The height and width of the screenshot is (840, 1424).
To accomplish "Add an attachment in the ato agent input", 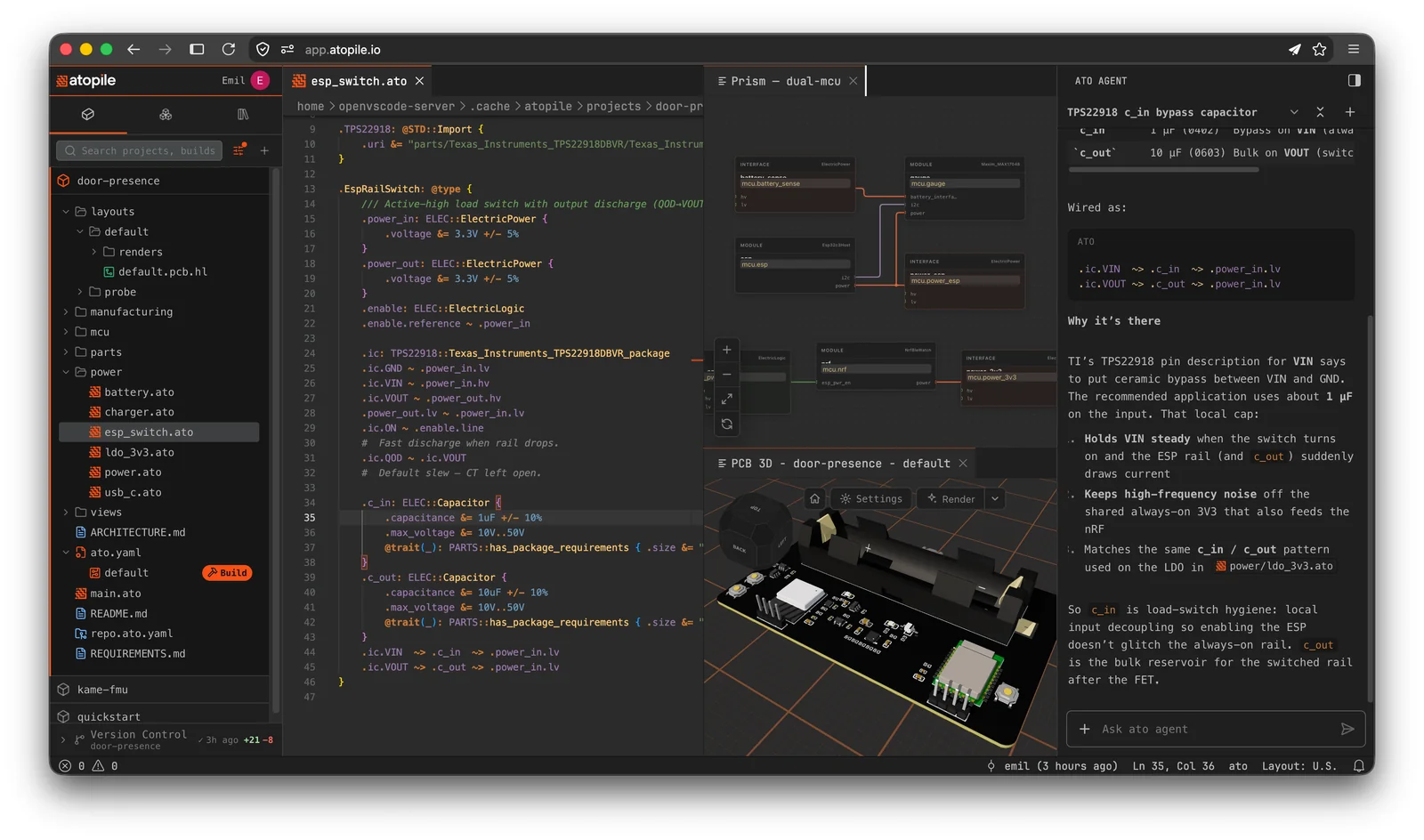I will (x=1084, y=729).
